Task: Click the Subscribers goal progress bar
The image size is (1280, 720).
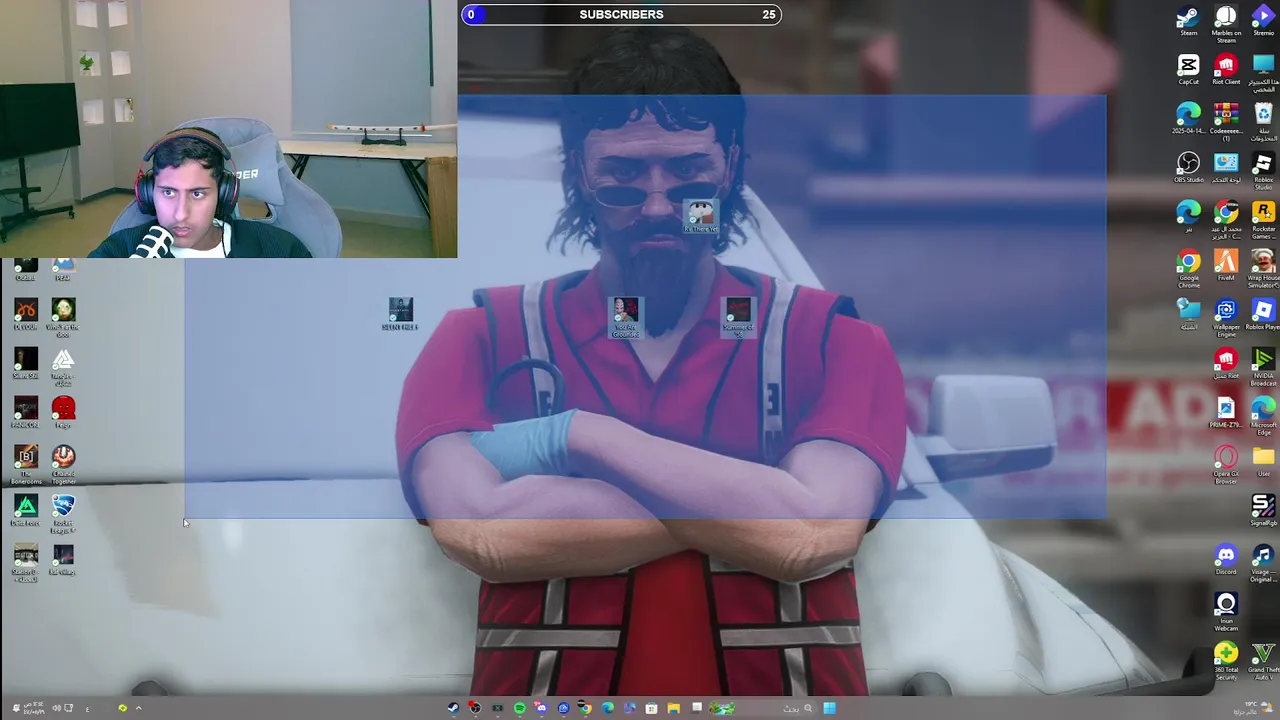Action: (621, 14)
